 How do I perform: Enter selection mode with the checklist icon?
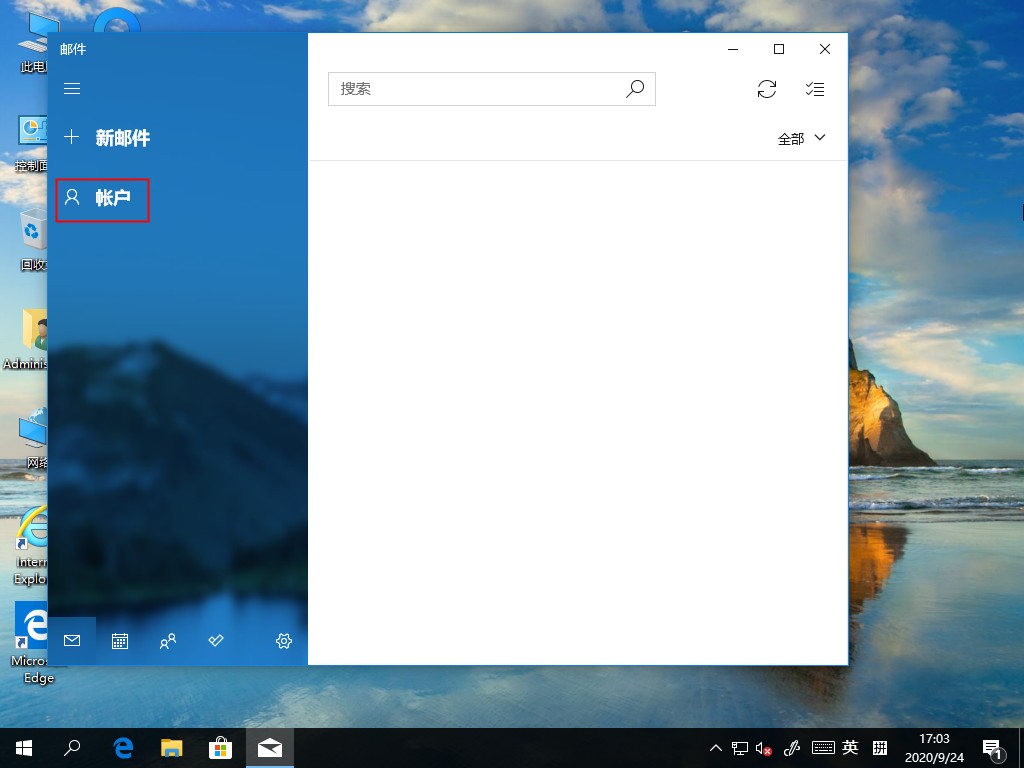click(815, 89)
